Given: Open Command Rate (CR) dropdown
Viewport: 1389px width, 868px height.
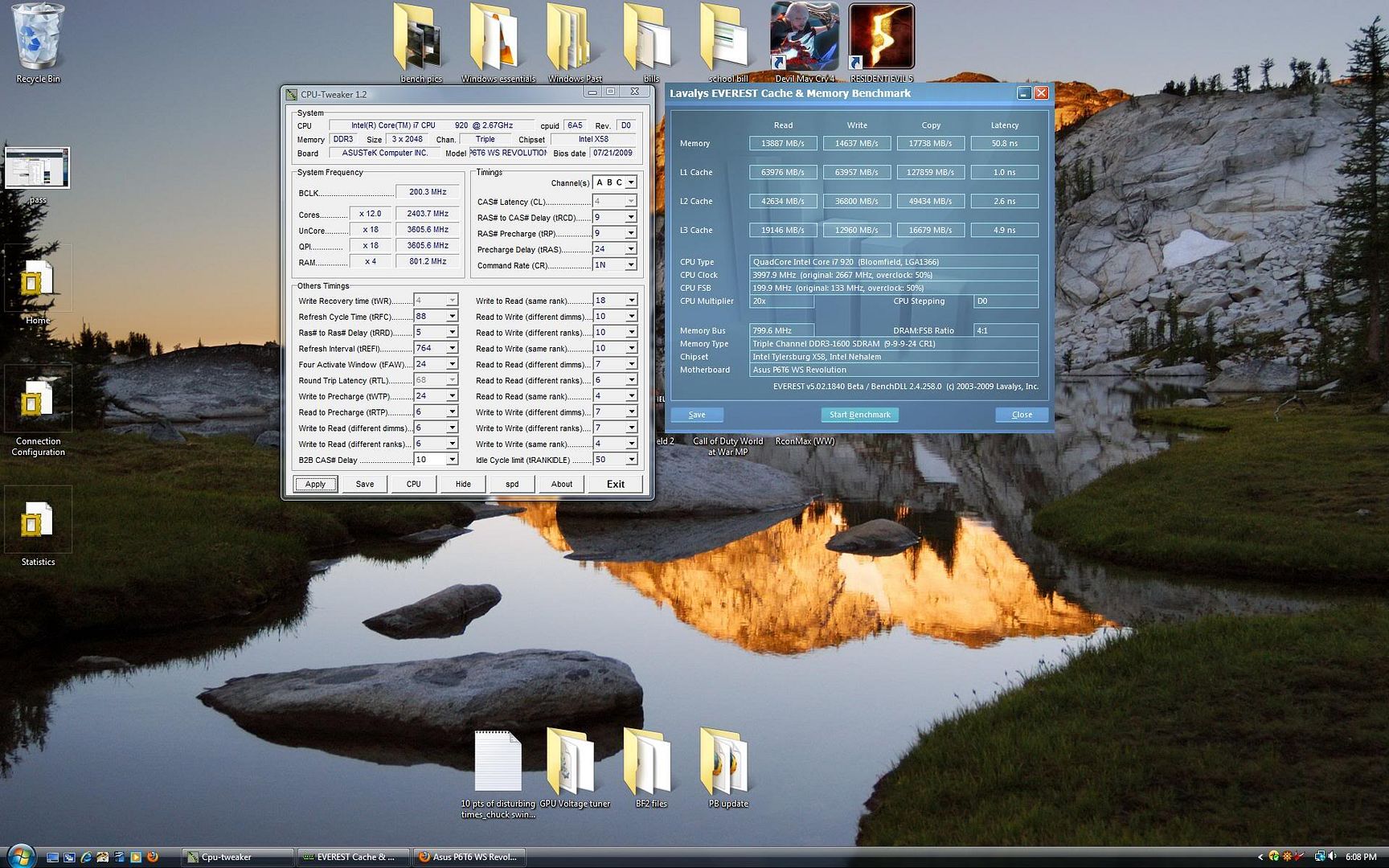Looking at the screenshot, I should (631, 264).
